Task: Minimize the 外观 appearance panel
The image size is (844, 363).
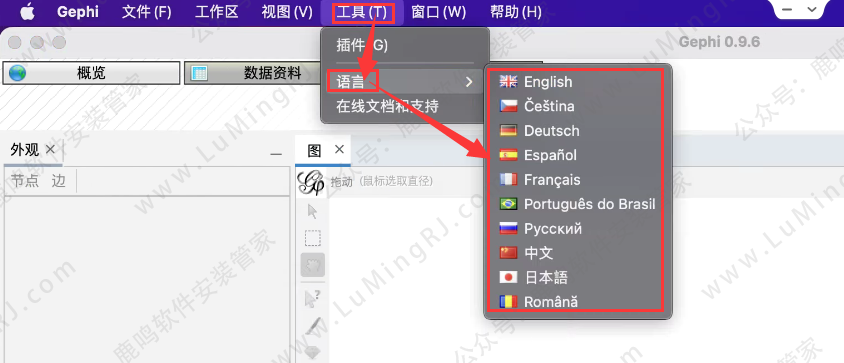Action: coord(276,154)
